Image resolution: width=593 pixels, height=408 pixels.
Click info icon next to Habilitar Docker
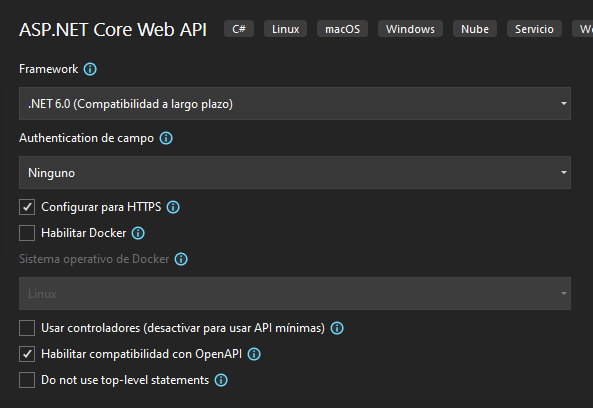(x=138, y=233)
